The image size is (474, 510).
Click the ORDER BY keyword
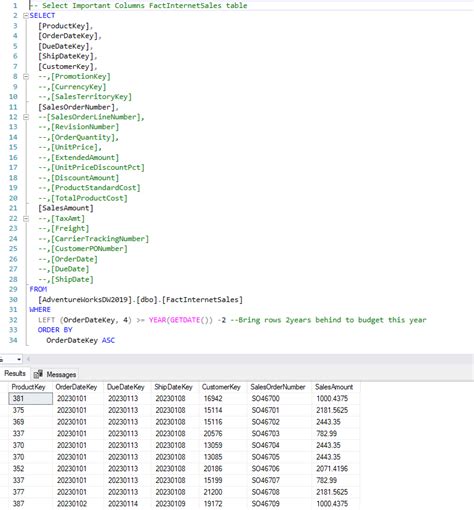tap(55, 330)
